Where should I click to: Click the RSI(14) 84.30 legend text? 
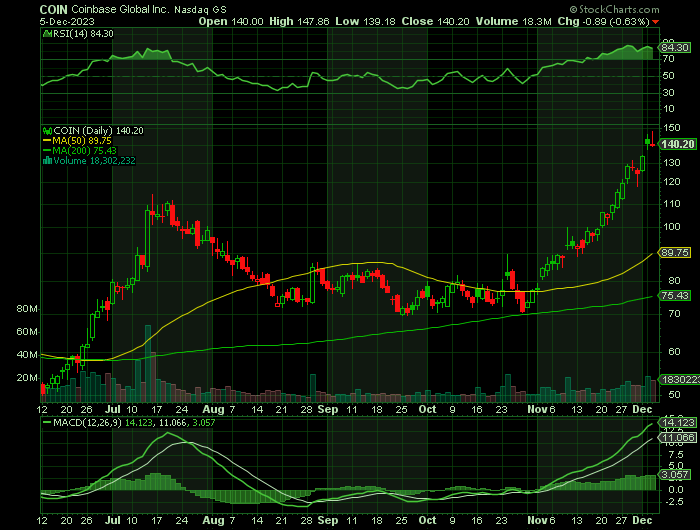click(83, 33)
